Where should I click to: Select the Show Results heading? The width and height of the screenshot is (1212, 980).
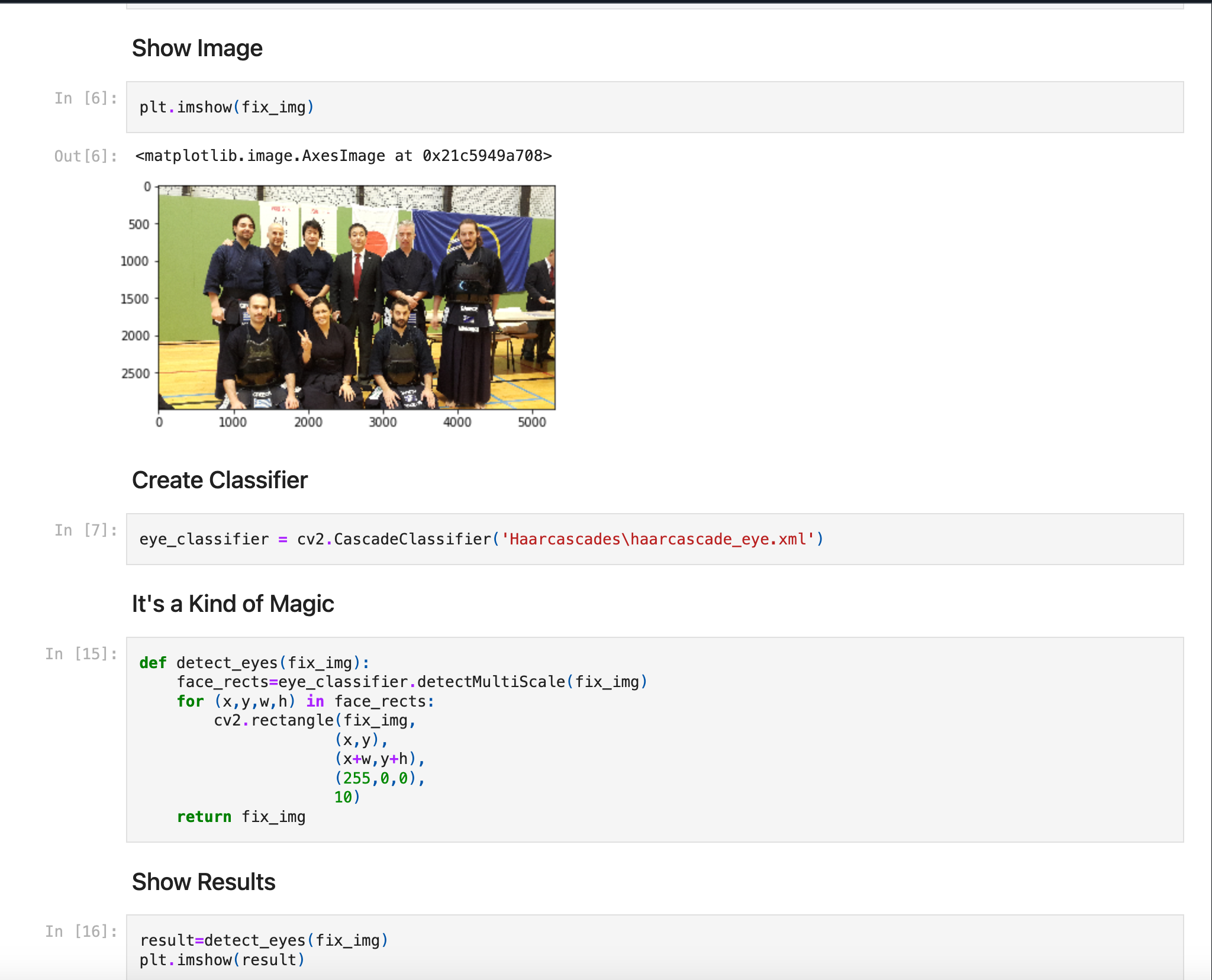[x=204, y=882]
